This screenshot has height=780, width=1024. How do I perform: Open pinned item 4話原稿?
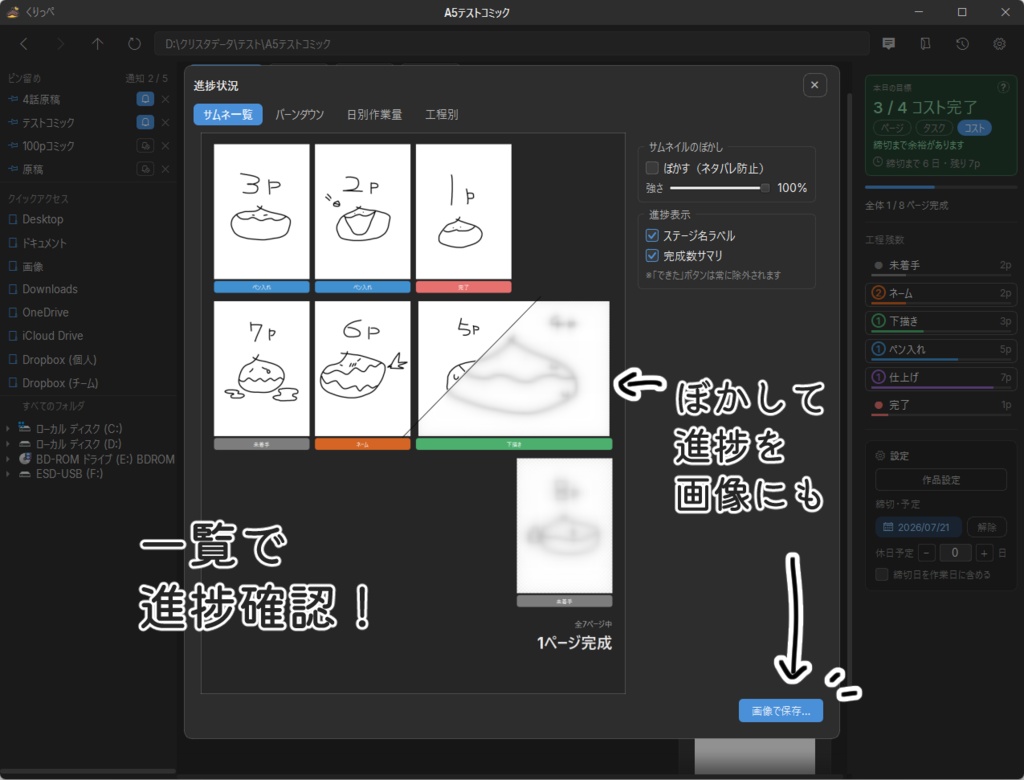pos(41,99)
